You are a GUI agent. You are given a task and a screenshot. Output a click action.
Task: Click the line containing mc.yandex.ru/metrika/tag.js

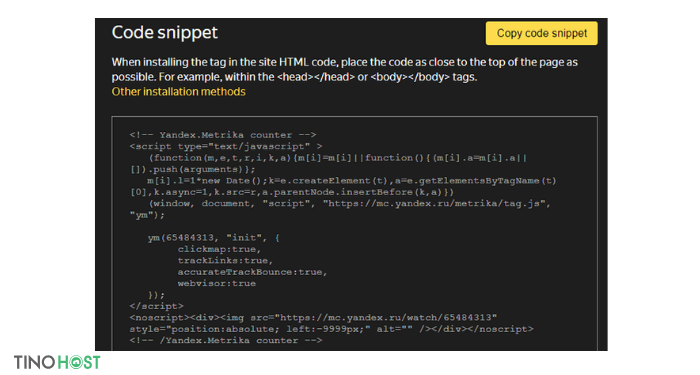pos(350,204)
